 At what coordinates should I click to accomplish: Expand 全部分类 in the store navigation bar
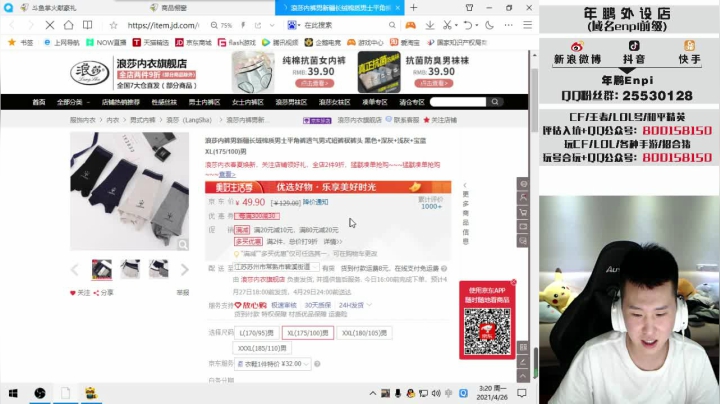click(73, 102)
